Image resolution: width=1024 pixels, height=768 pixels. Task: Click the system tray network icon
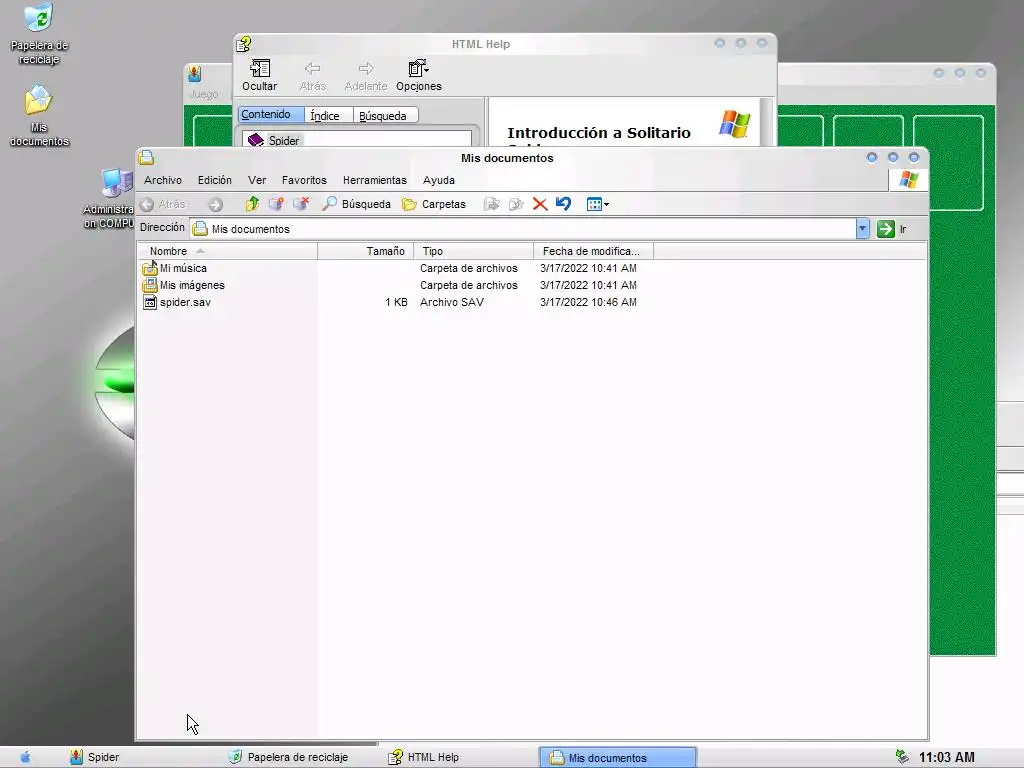pos(903,757)
